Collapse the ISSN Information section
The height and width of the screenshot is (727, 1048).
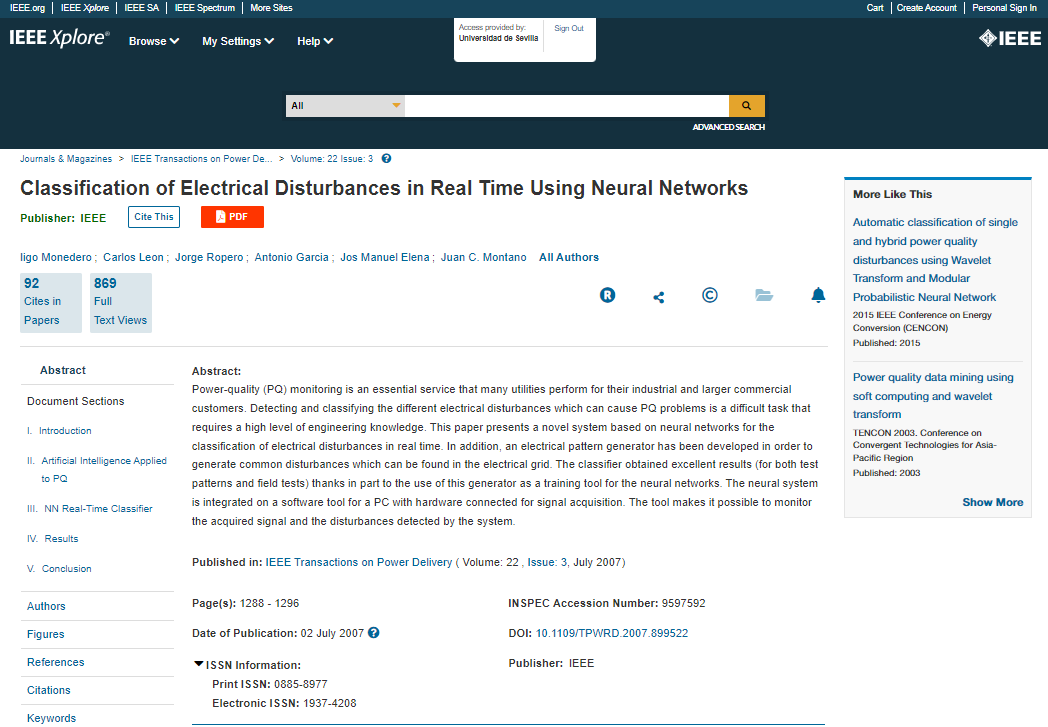point(200,664)
